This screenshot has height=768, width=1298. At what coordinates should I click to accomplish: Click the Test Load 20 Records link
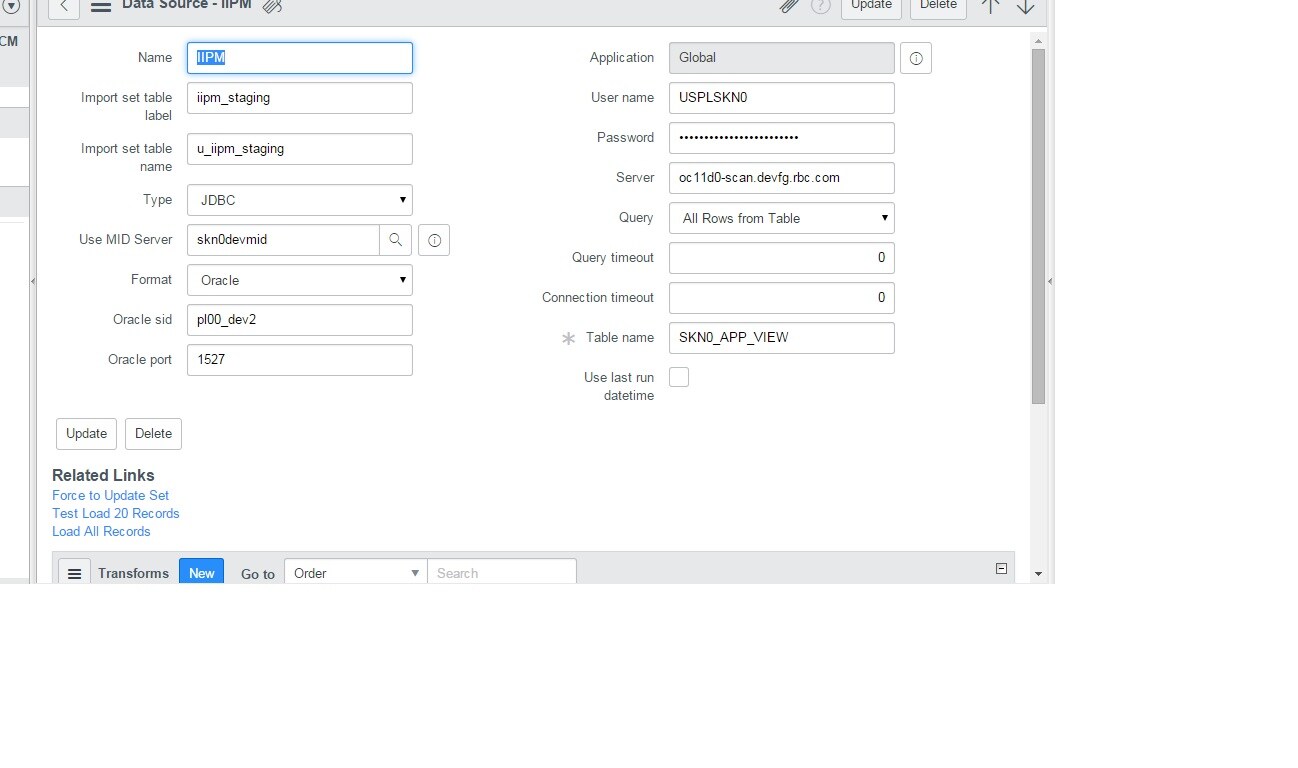click(116, 513)
